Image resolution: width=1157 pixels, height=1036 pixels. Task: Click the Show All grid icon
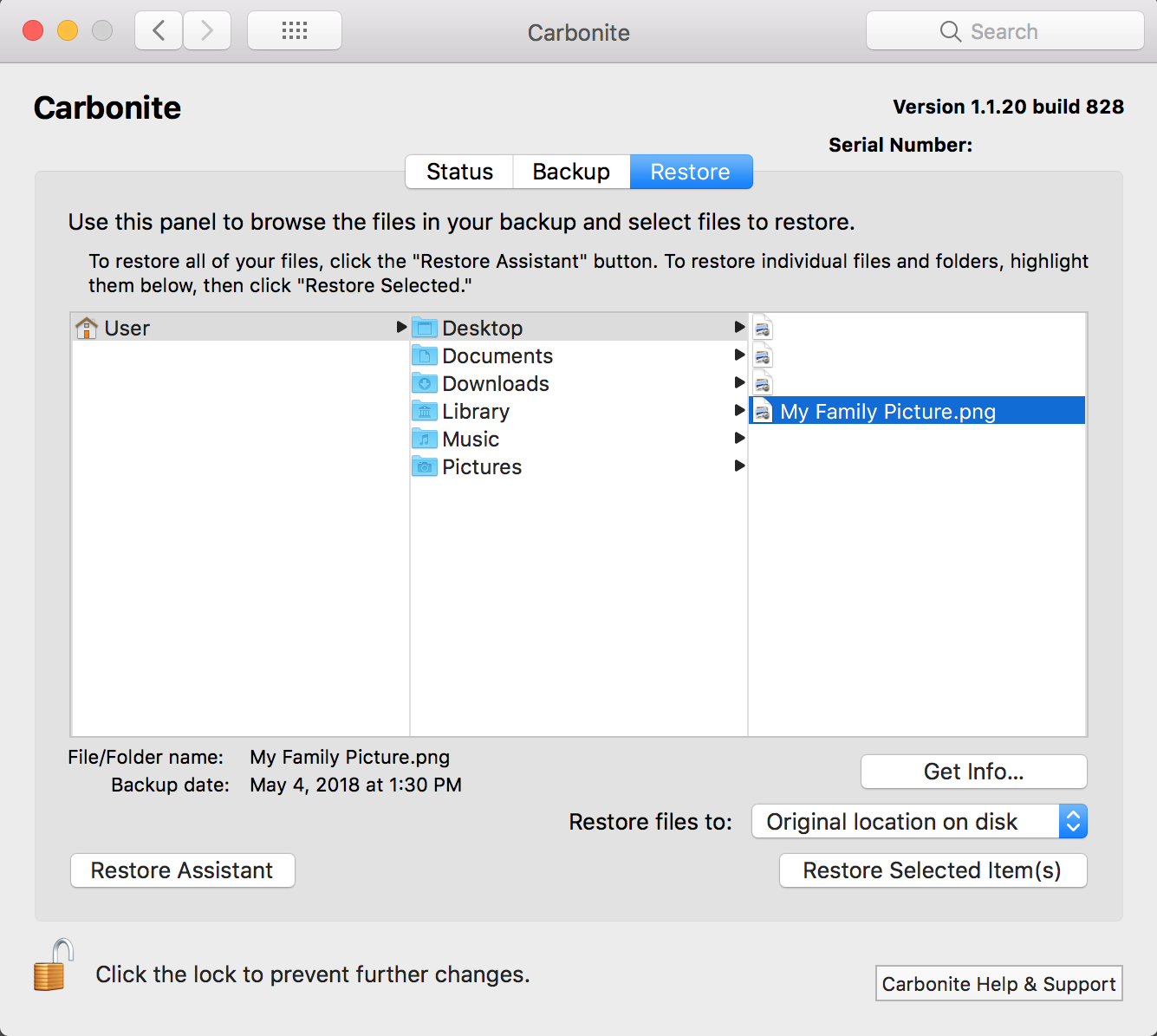(295, 31)
